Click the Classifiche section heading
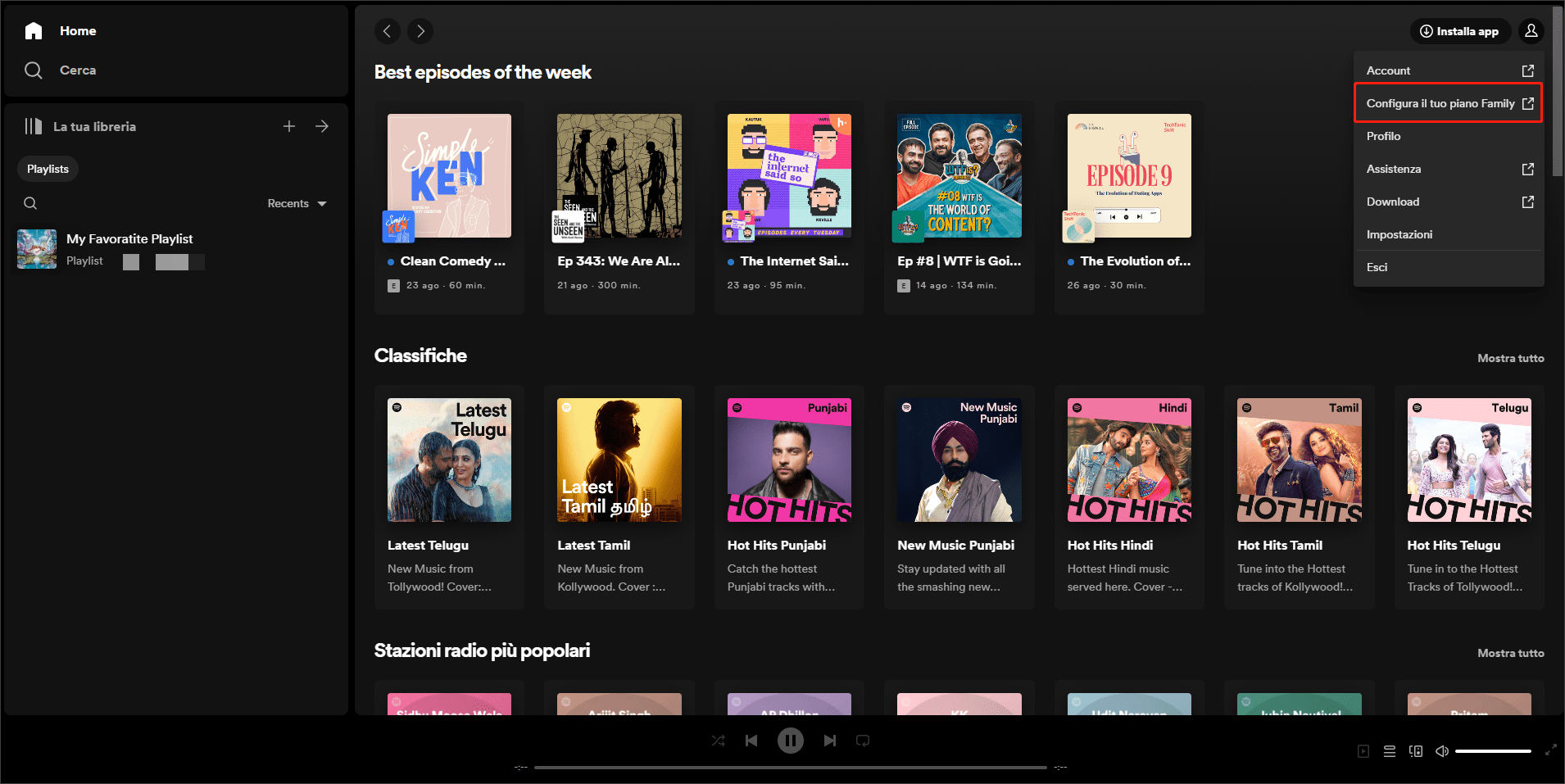This screenshot has height=784, width=1565. (420, 356)
